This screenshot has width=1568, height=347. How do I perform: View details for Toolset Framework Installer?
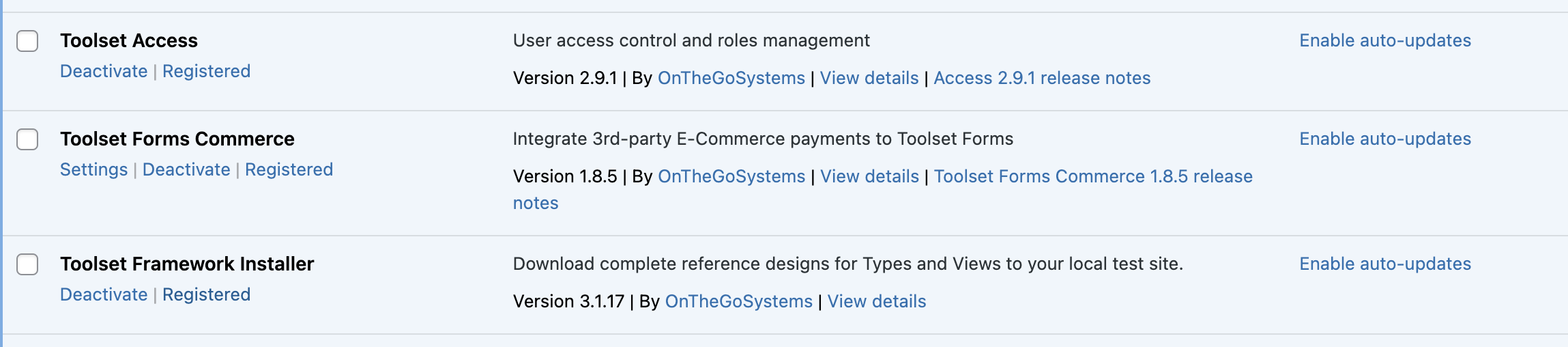[x=877, y=301]
